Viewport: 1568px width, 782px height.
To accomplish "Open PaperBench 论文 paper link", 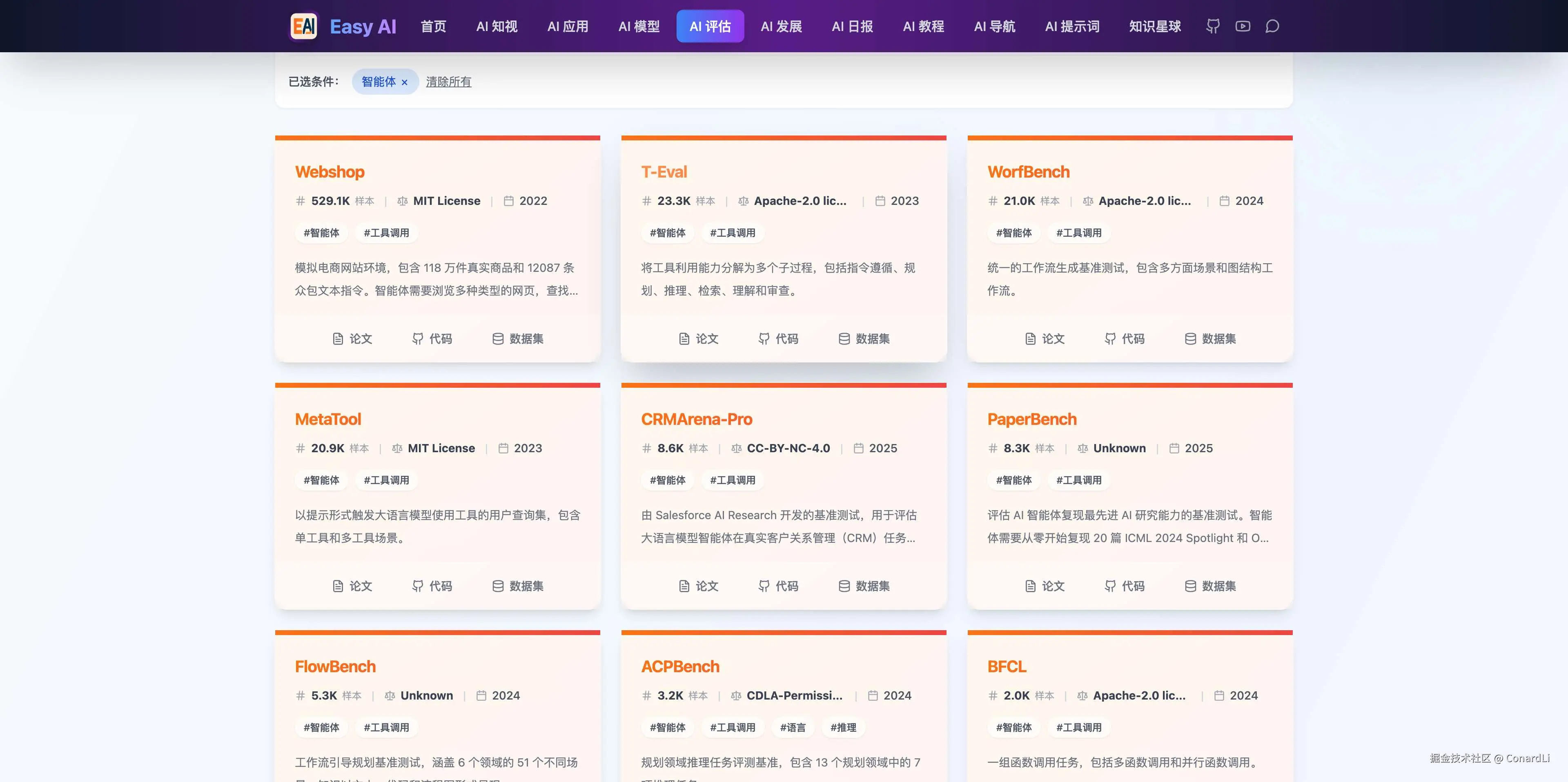I will 1045,585.
